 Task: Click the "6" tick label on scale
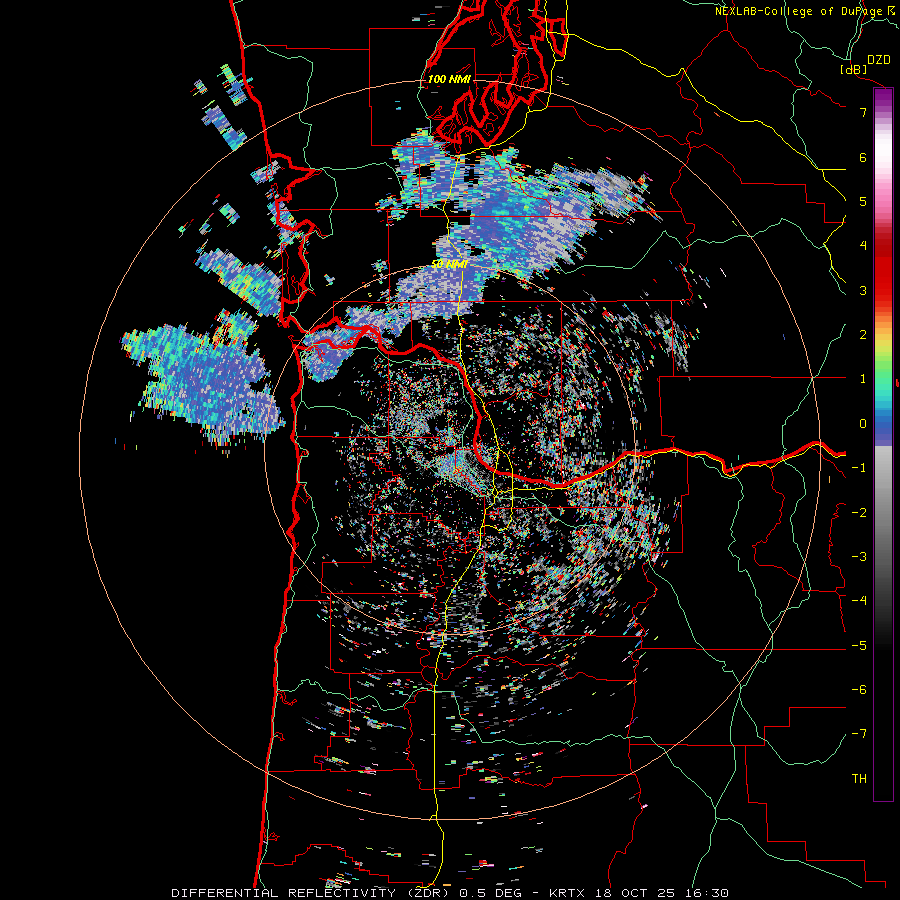863,157
